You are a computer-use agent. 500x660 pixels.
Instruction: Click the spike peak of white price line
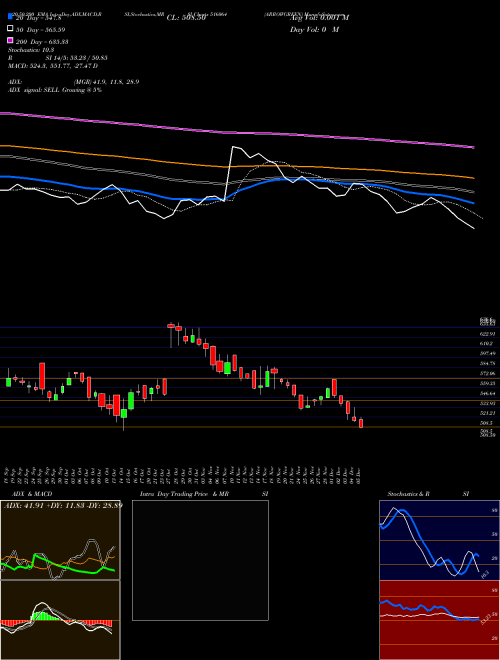pos(234,146)
